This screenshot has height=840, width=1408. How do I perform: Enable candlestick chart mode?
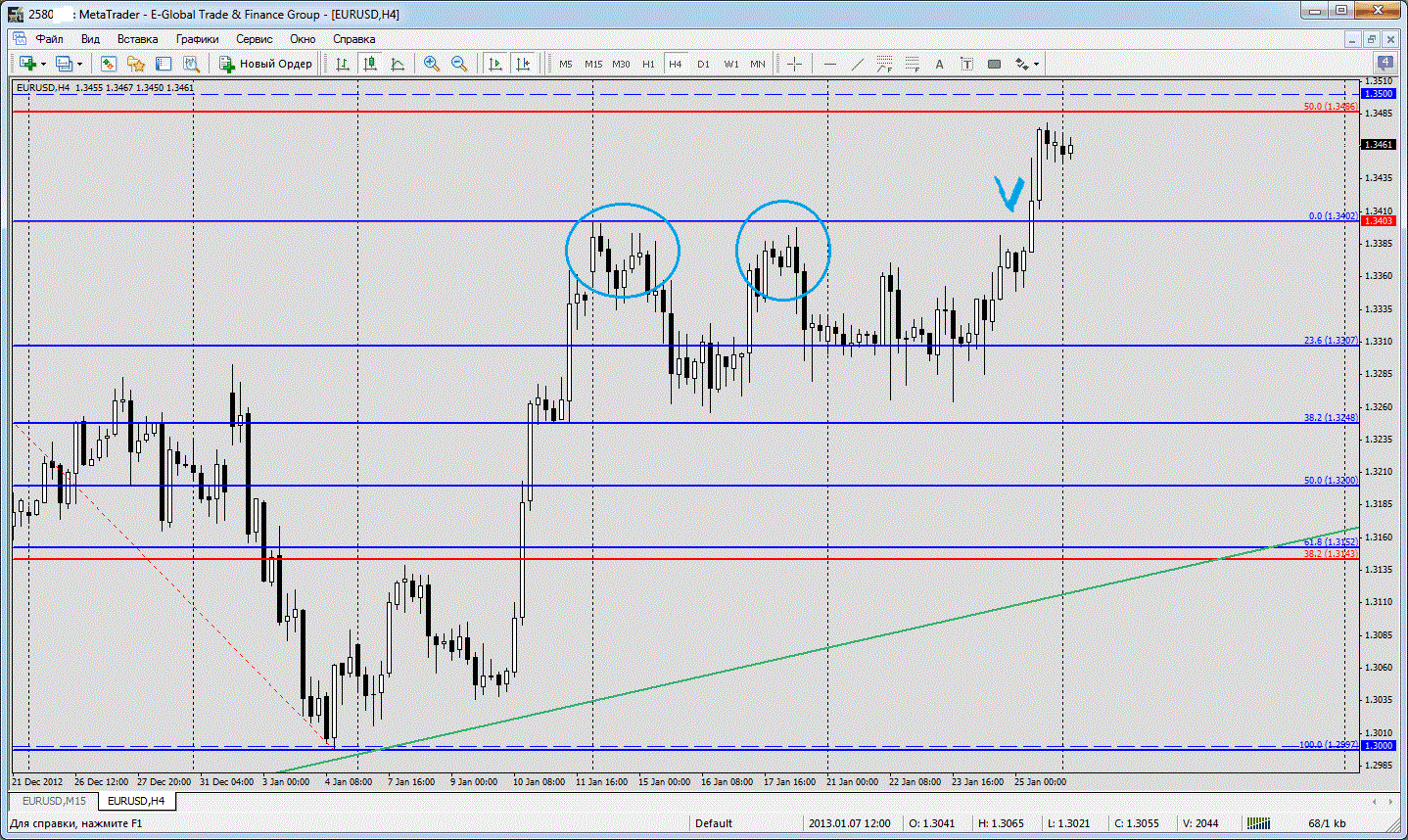pos(370,64)
